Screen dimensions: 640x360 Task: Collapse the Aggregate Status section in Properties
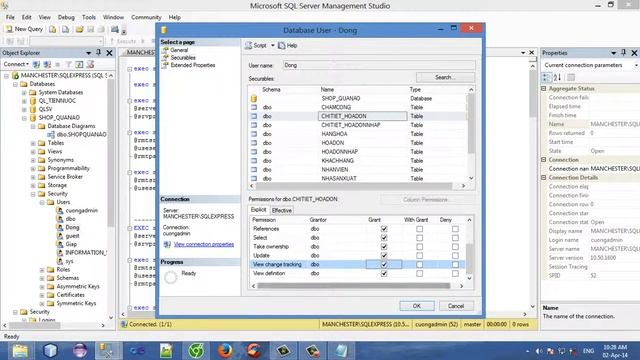click(x=544, y=89)
